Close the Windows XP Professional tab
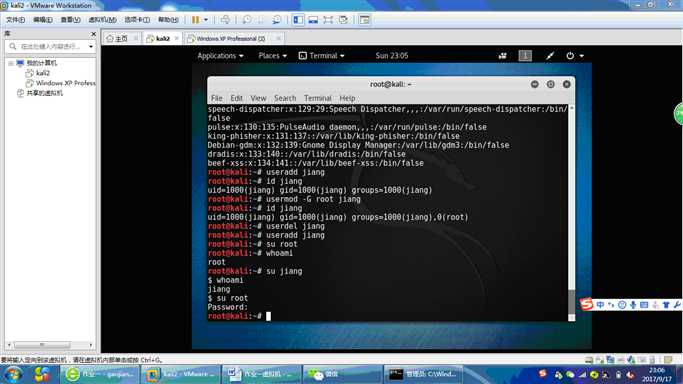The image size is (683, 384). coord(278,39)
